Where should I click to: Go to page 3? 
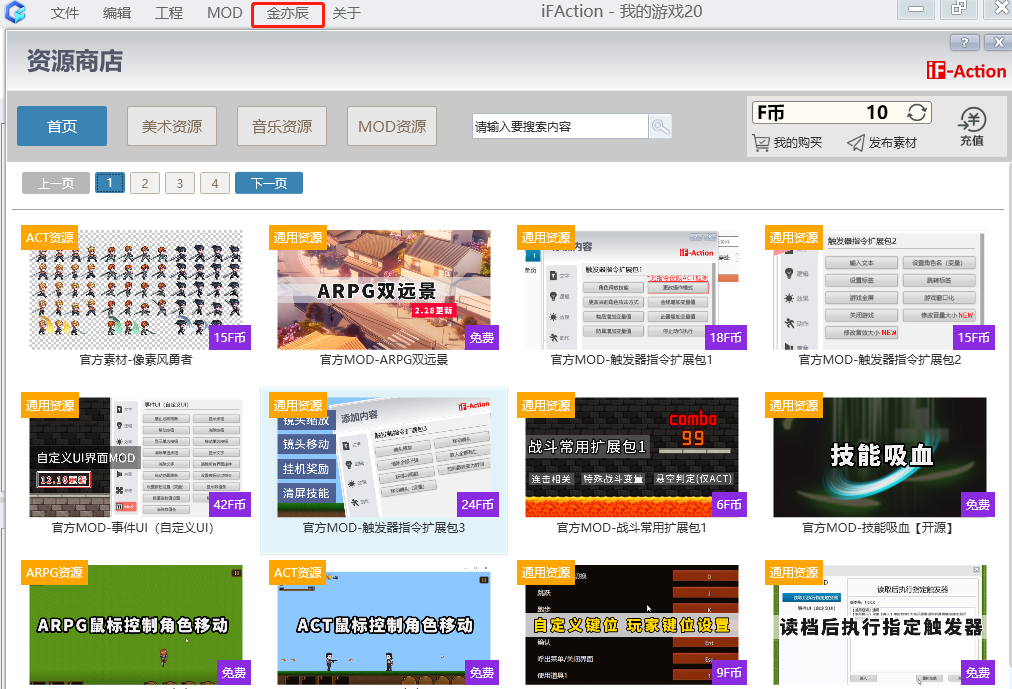(x=179, y=183)
